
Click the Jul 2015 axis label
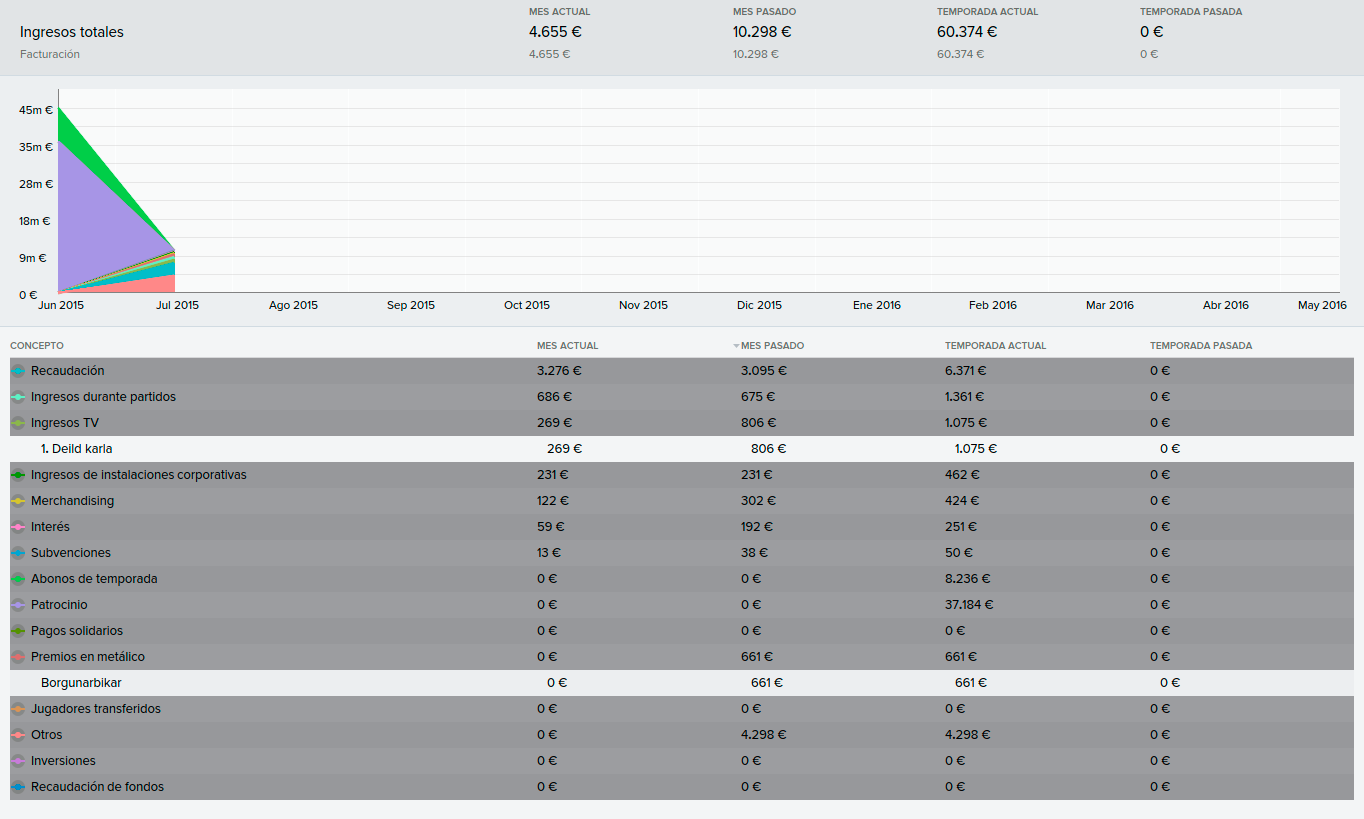pos(177,305)
